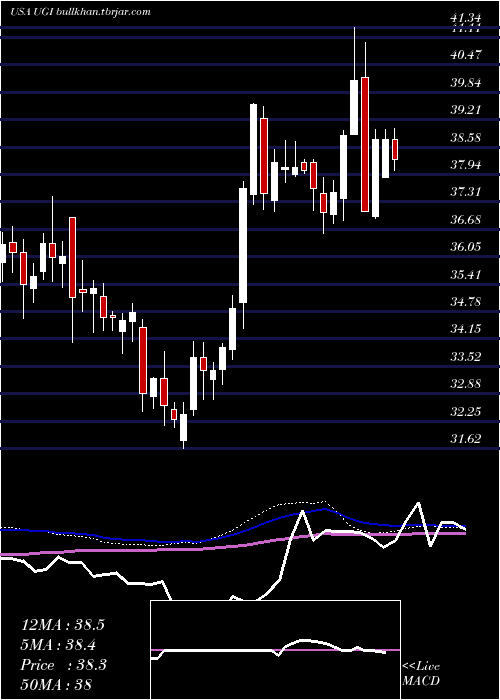Click the '<<Live MACD' label
The width and height of the screenshot is (500, 700).
421,674
